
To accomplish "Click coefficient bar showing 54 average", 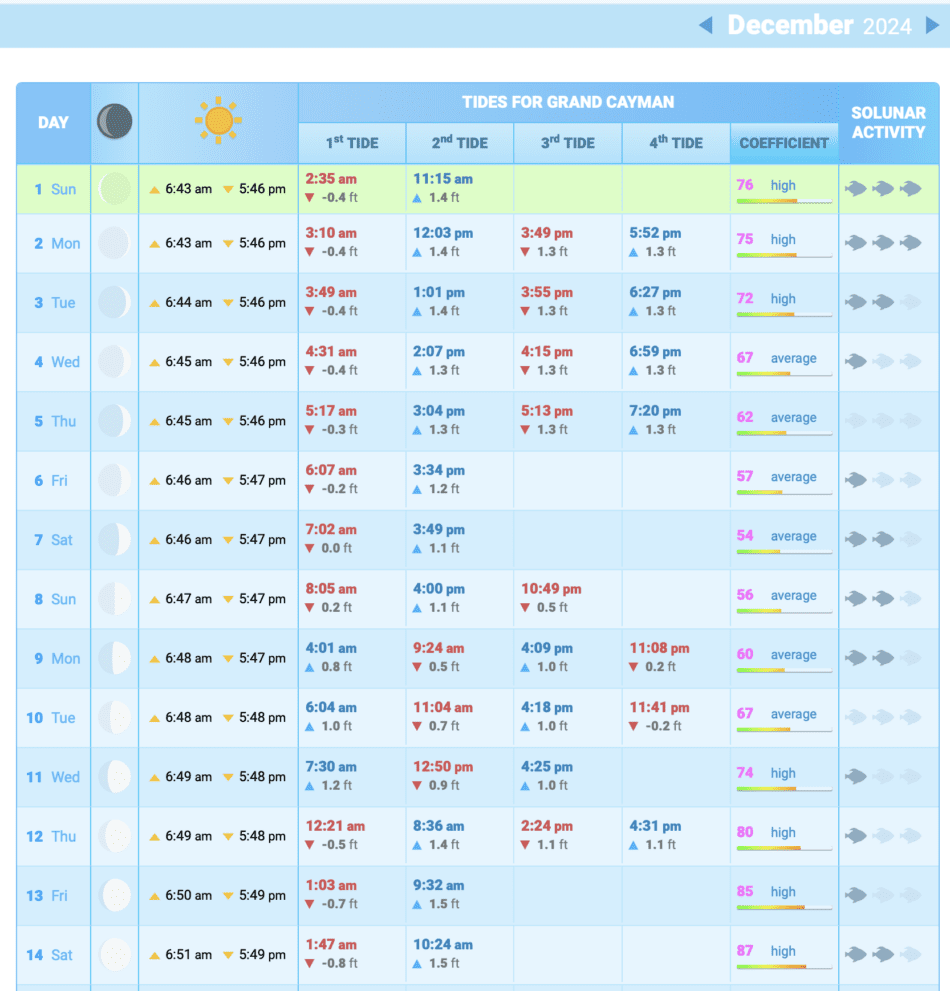I will point(784,551).
